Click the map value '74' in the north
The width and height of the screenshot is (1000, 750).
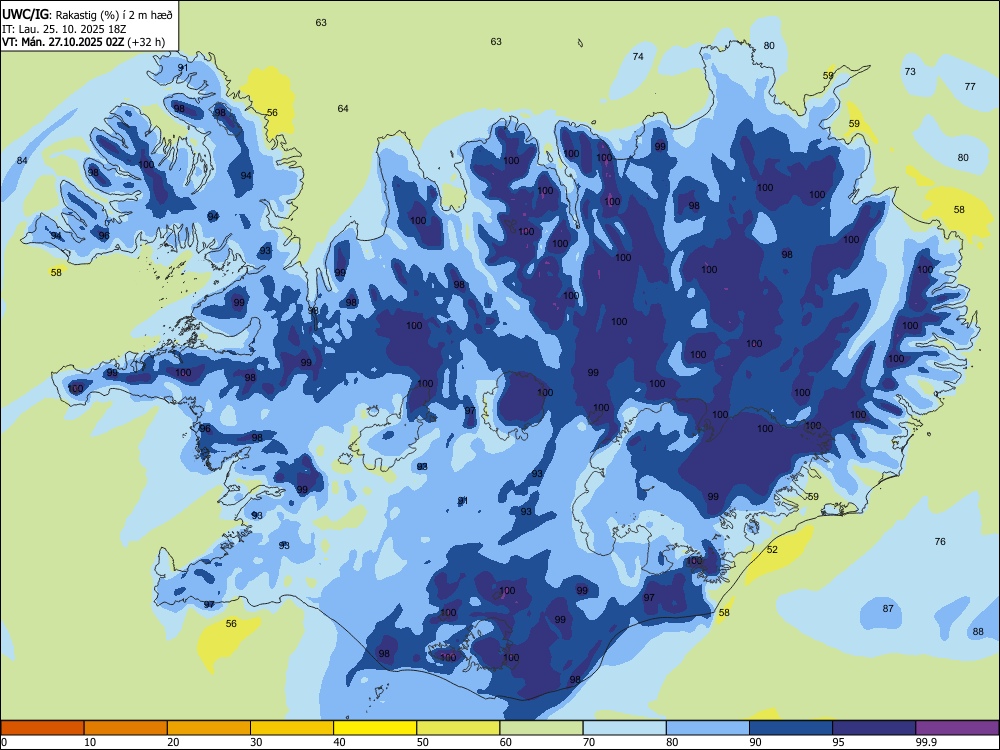pos(638,56)
